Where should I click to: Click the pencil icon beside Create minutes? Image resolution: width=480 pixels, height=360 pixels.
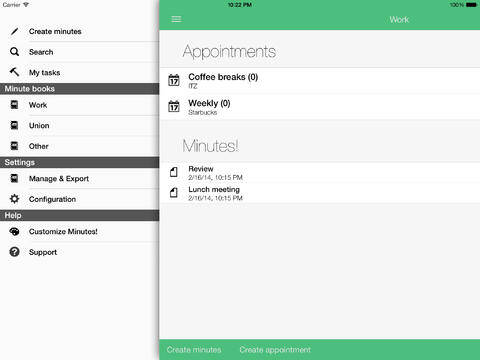pos(14,31)
